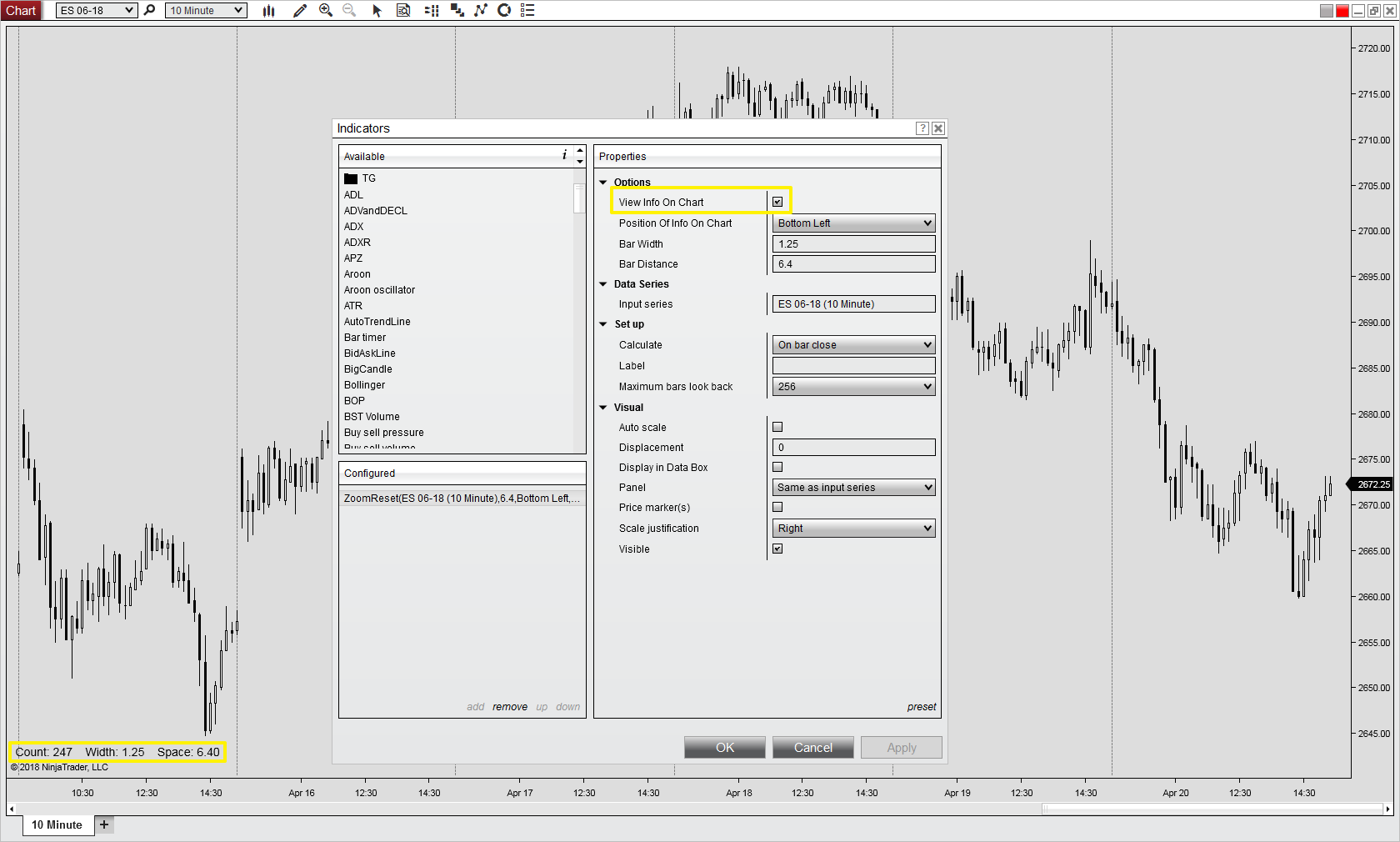1400x842 pixels.
Task: Select Bollinger in the Available list
Action: (365, 385)
